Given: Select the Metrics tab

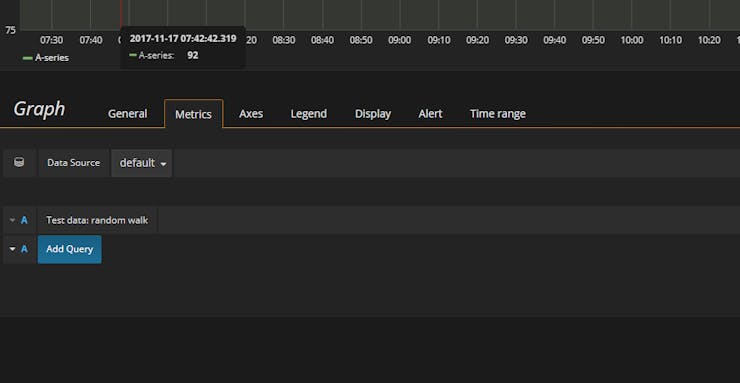Looking at the screenshot, I should click(193, 114).
